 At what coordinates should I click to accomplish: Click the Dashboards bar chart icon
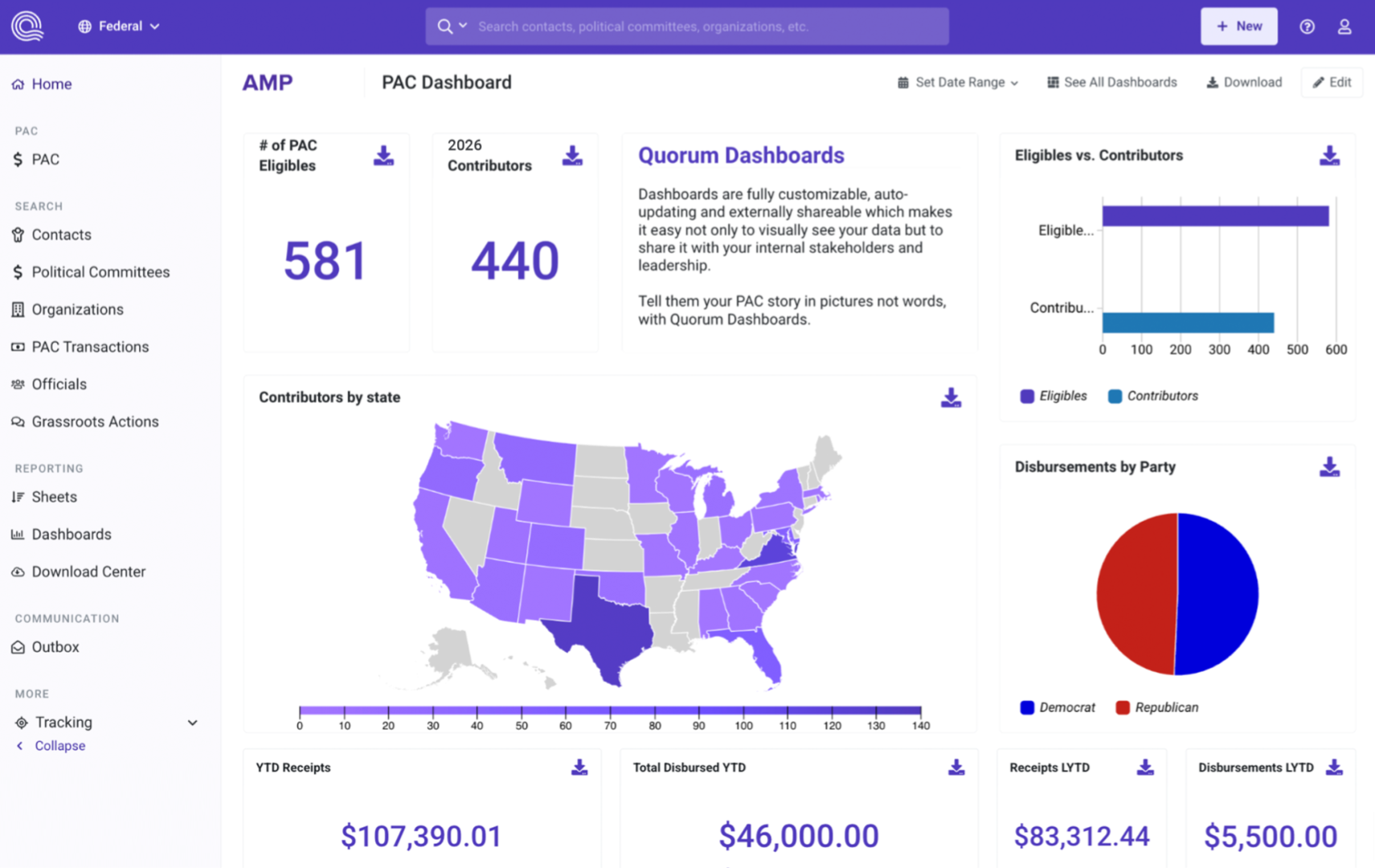click(x=18, y=534)
